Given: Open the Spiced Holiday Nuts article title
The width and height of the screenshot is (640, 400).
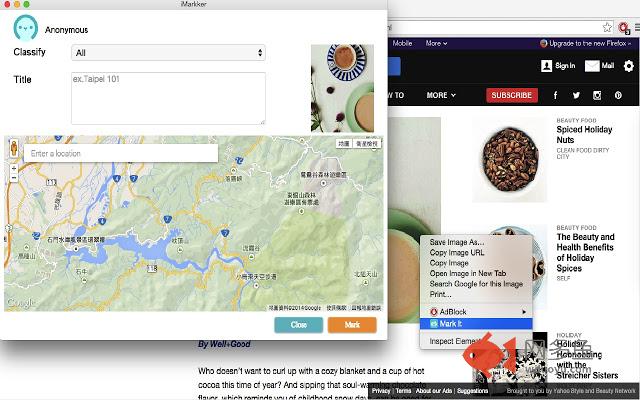Looking at the screenshot, I should pos(584,135).
